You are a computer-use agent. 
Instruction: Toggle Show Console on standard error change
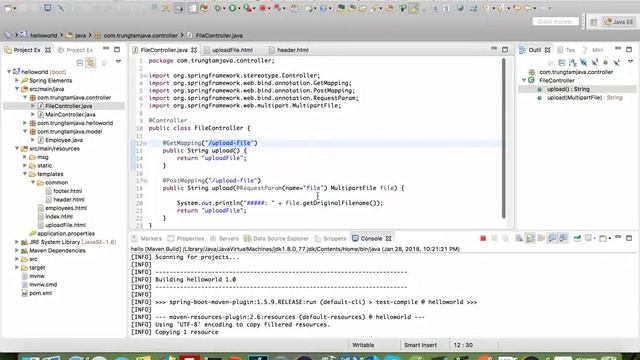point(563,238)
